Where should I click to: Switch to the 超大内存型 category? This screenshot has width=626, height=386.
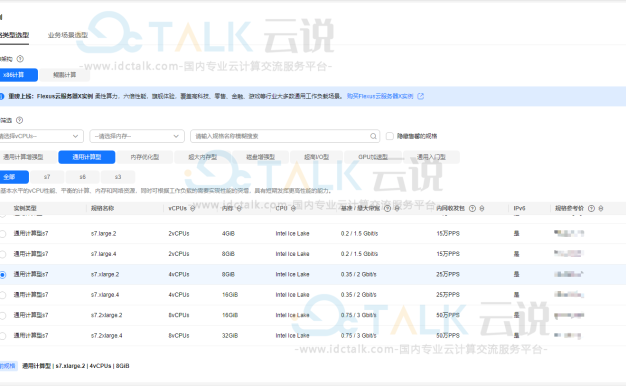(203, 157)
